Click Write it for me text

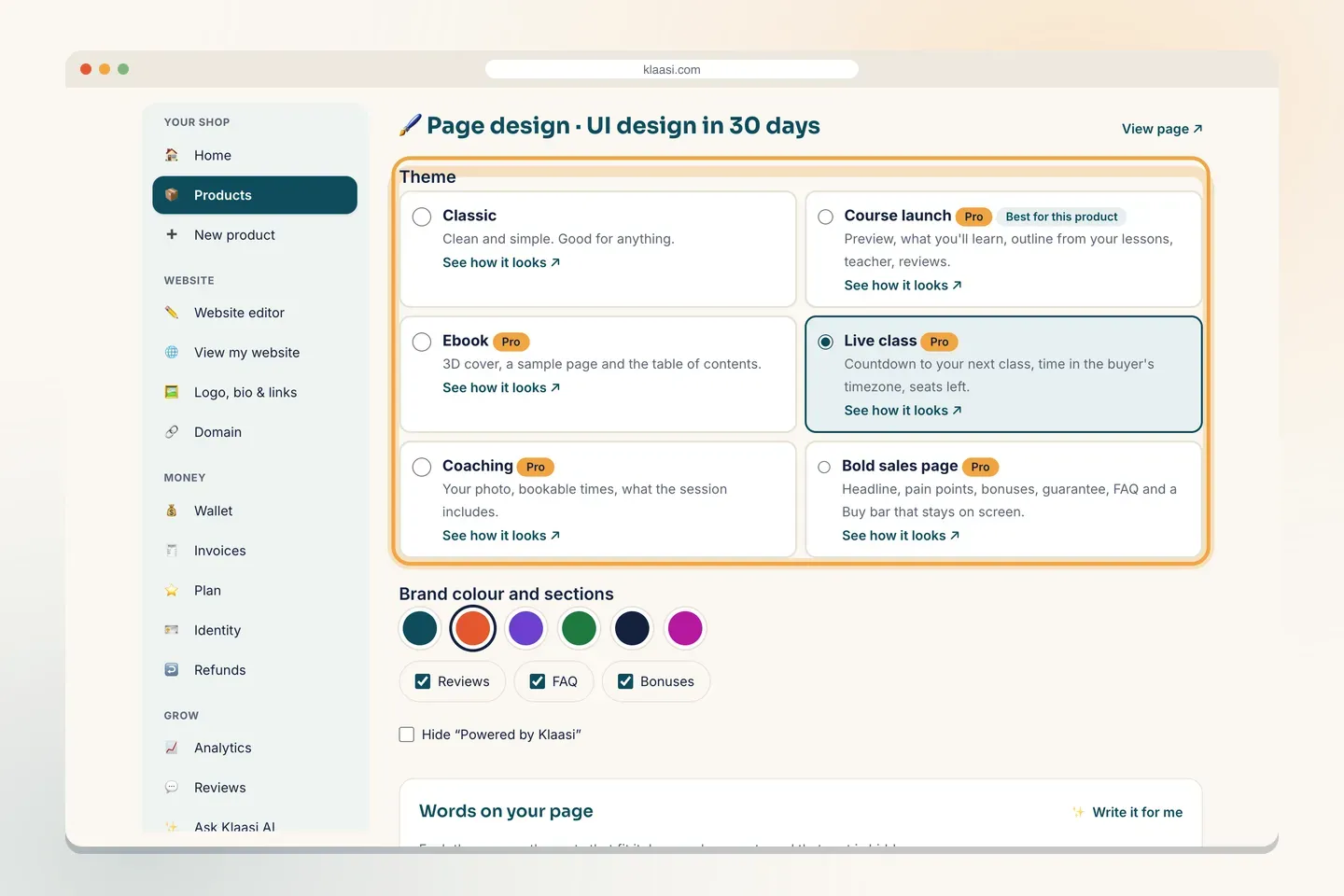click(1138, 812)
